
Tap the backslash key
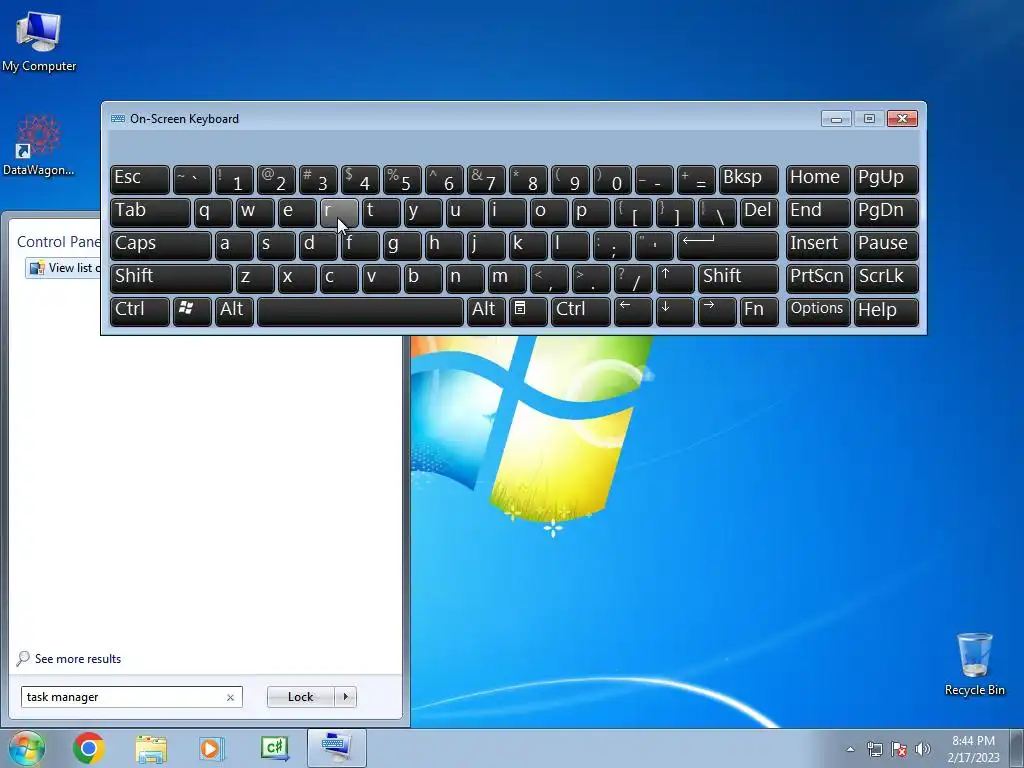coord(717,212)
